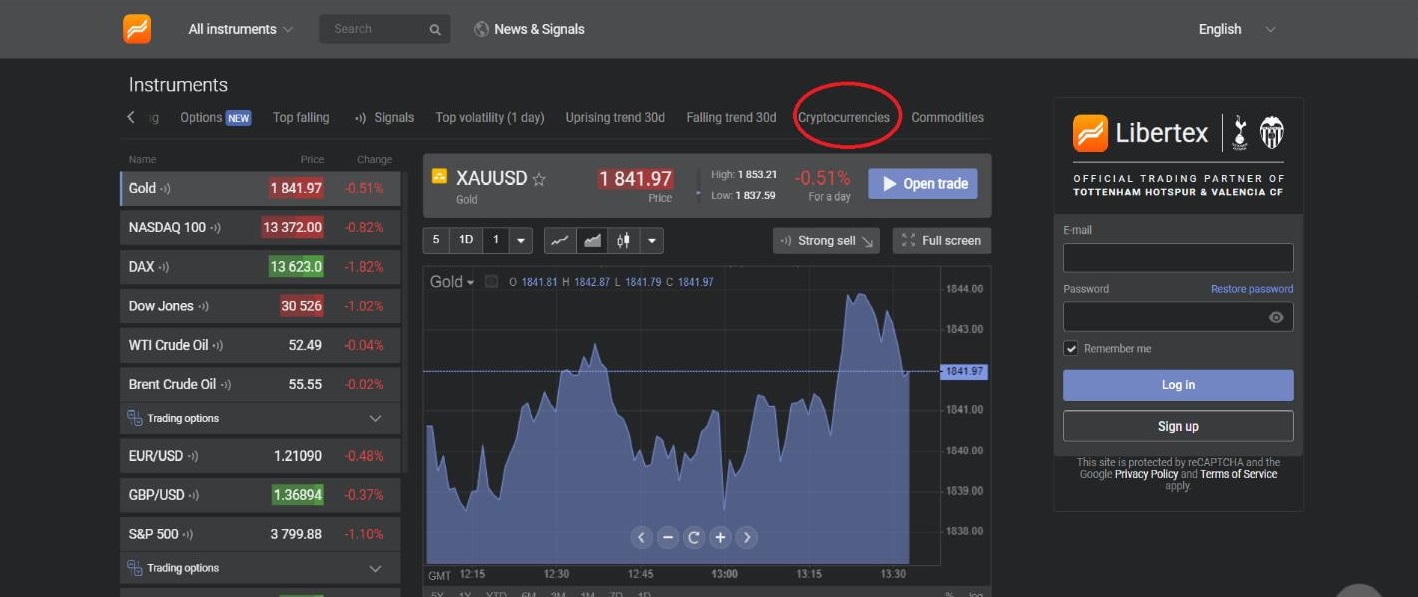
Task: Open the English language selector
Action: pyautogui.click(x=1236, y=29)
